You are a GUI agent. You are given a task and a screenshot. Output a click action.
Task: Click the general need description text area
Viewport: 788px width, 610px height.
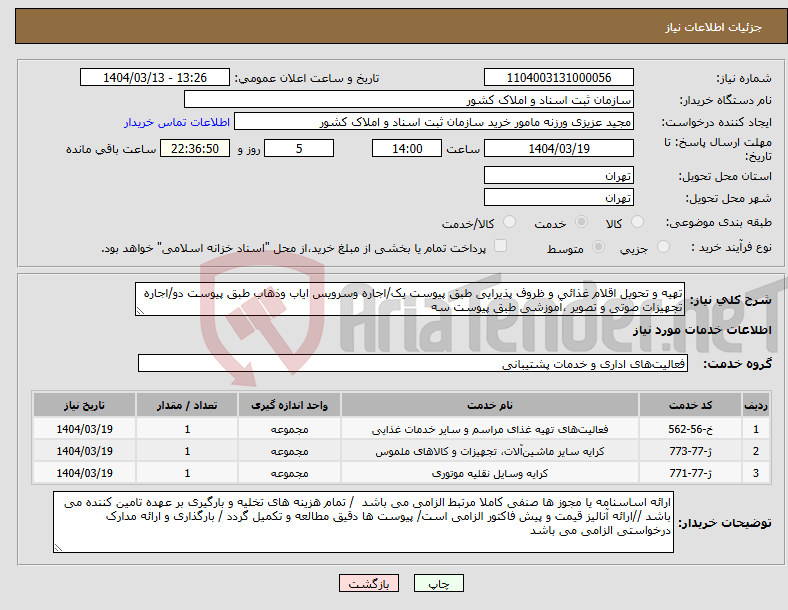click(410, 299)
